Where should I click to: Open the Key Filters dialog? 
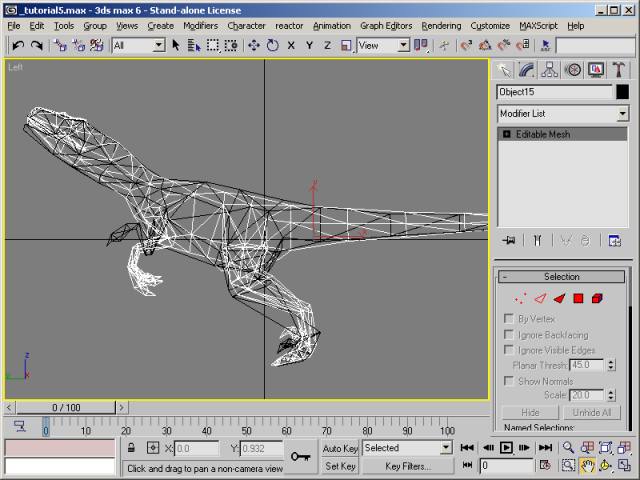408,466
